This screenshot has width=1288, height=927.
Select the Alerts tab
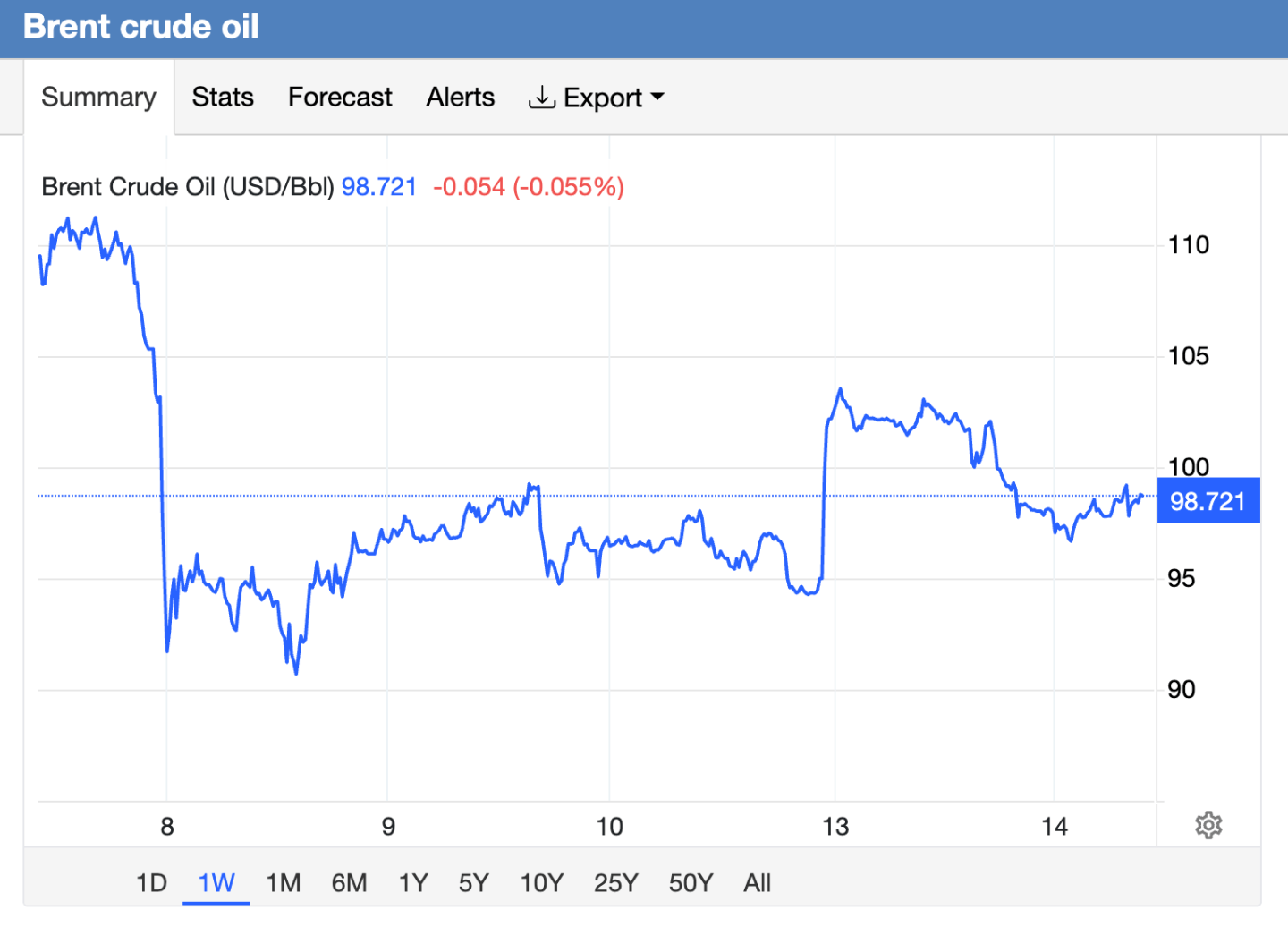(x=460, y=97)
